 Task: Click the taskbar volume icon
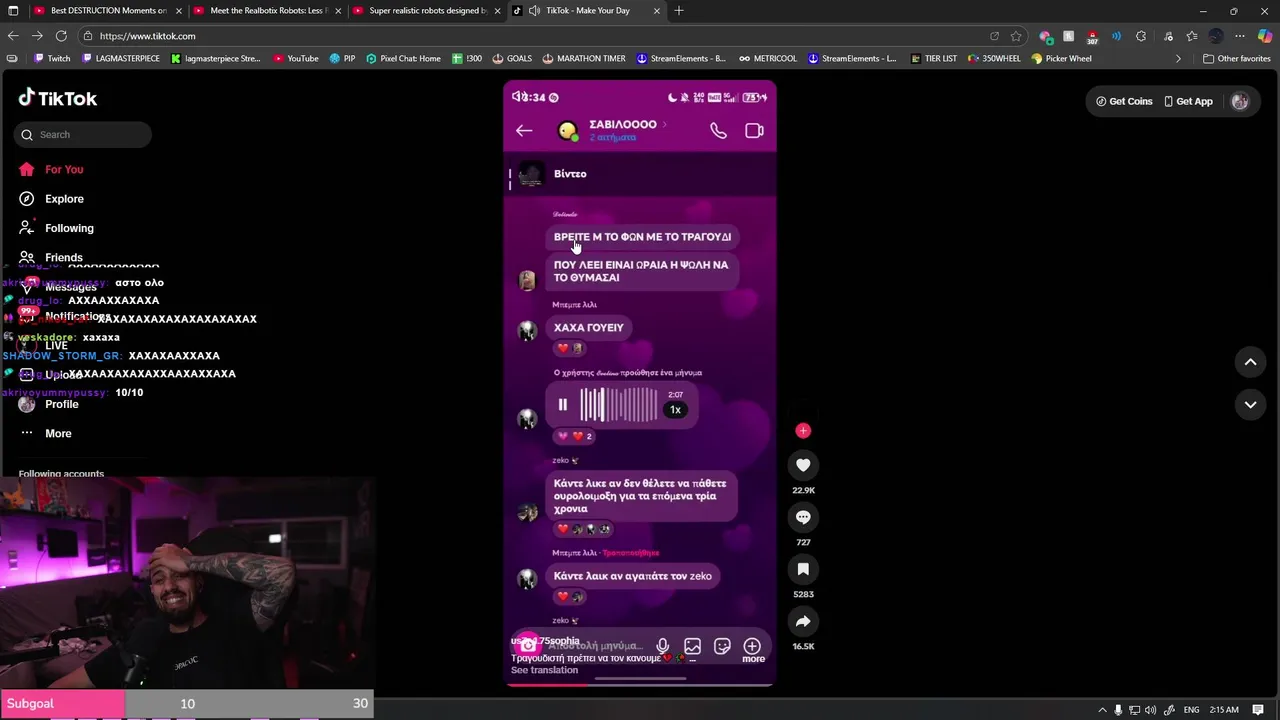1150,710
